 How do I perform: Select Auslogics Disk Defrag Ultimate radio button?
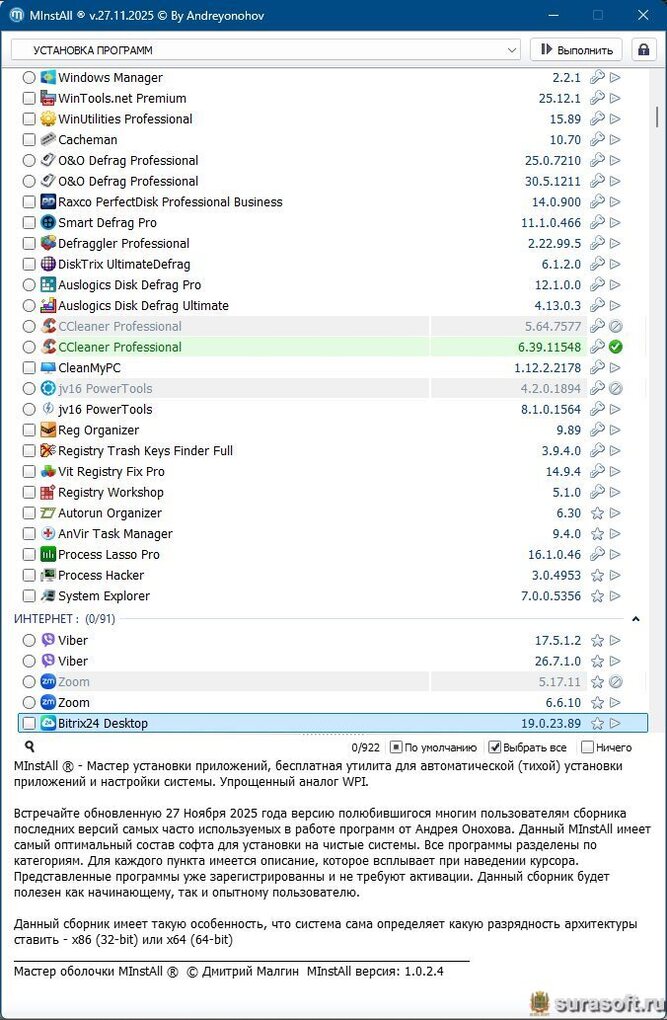point(29,306)
